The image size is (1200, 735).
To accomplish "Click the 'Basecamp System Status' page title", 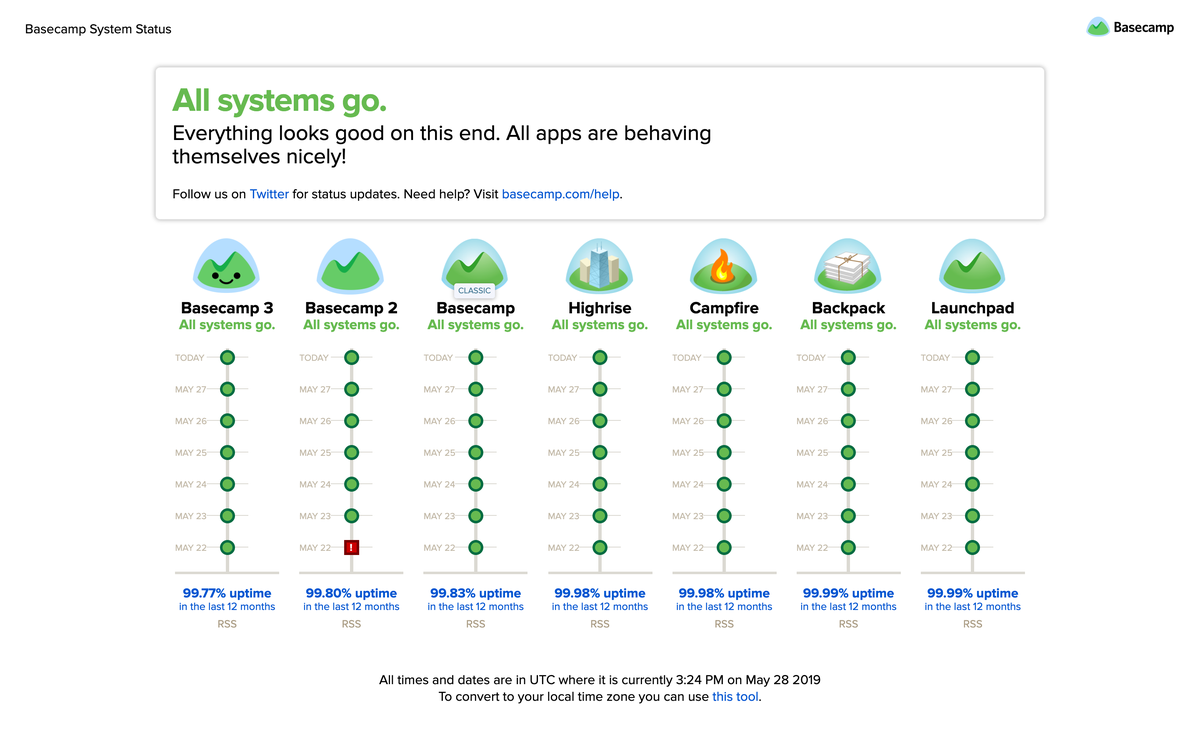I will click(x=98, y=29).
